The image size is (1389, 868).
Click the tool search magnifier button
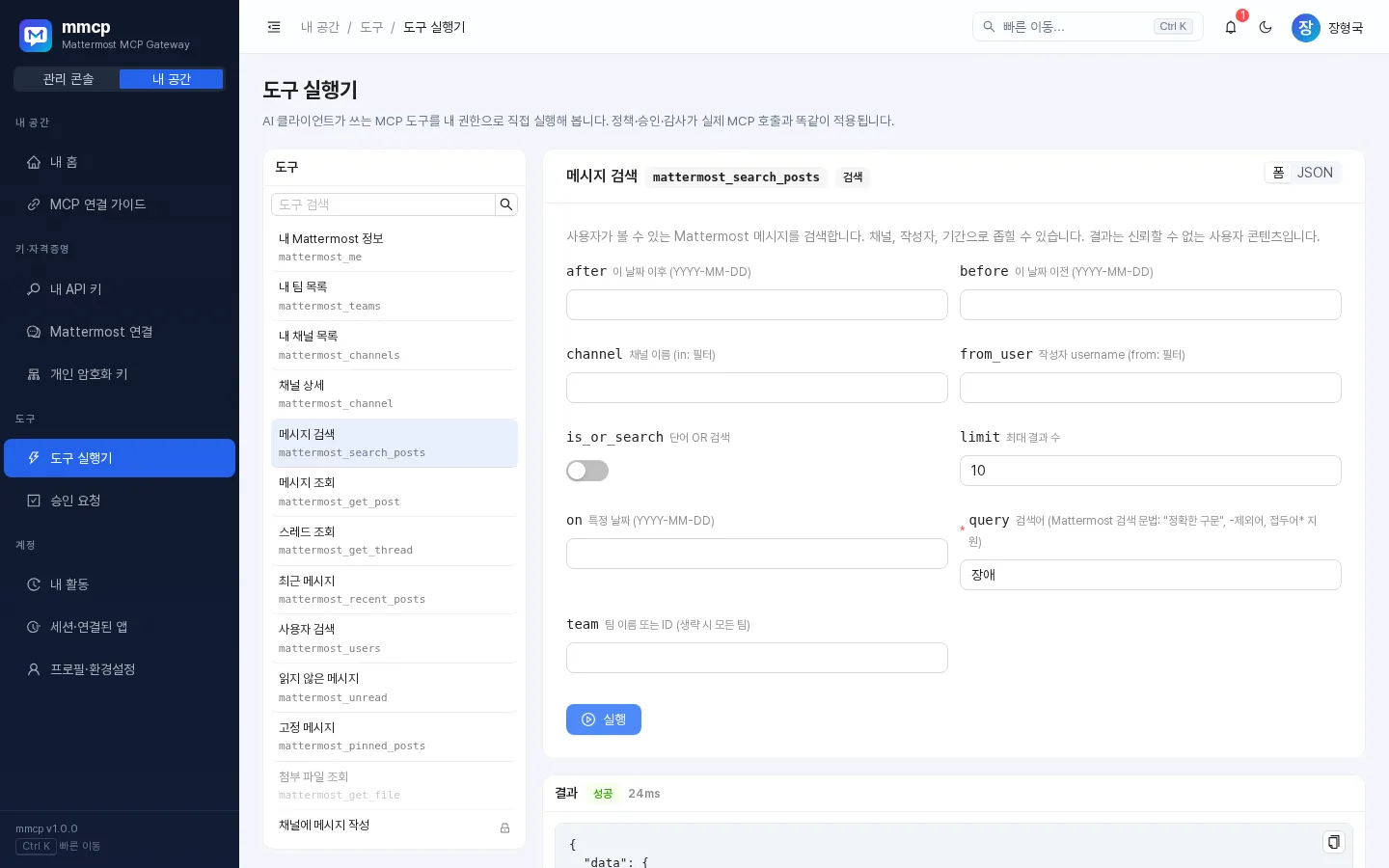tap(506, 204)
